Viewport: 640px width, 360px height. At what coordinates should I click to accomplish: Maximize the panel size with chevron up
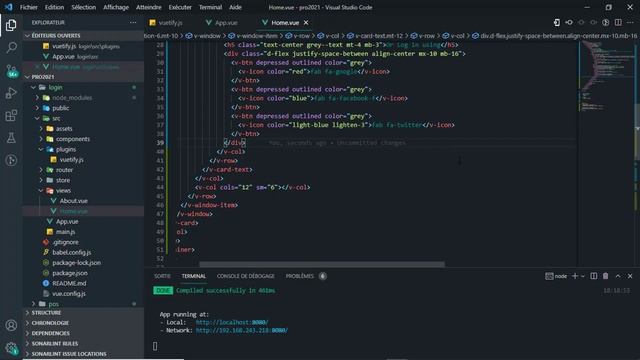tap(618, 276)
